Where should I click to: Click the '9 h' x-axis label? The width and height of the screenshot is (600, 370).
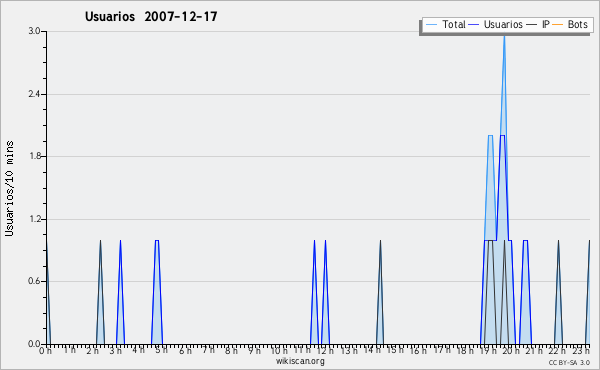254,350
